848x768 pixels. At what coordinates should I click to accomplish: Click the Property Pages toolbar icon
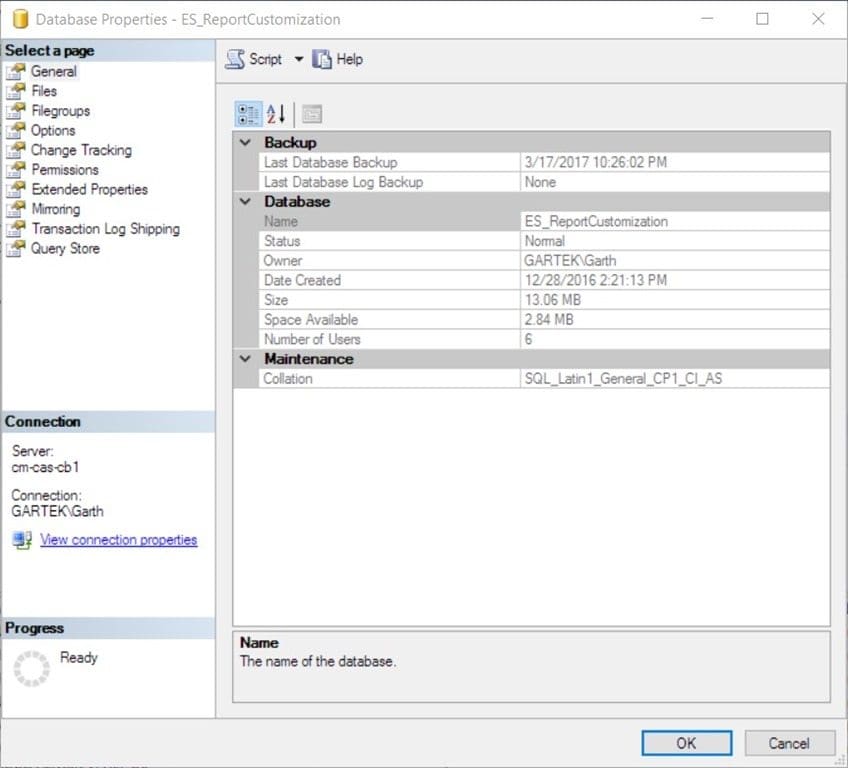(312, 114)
